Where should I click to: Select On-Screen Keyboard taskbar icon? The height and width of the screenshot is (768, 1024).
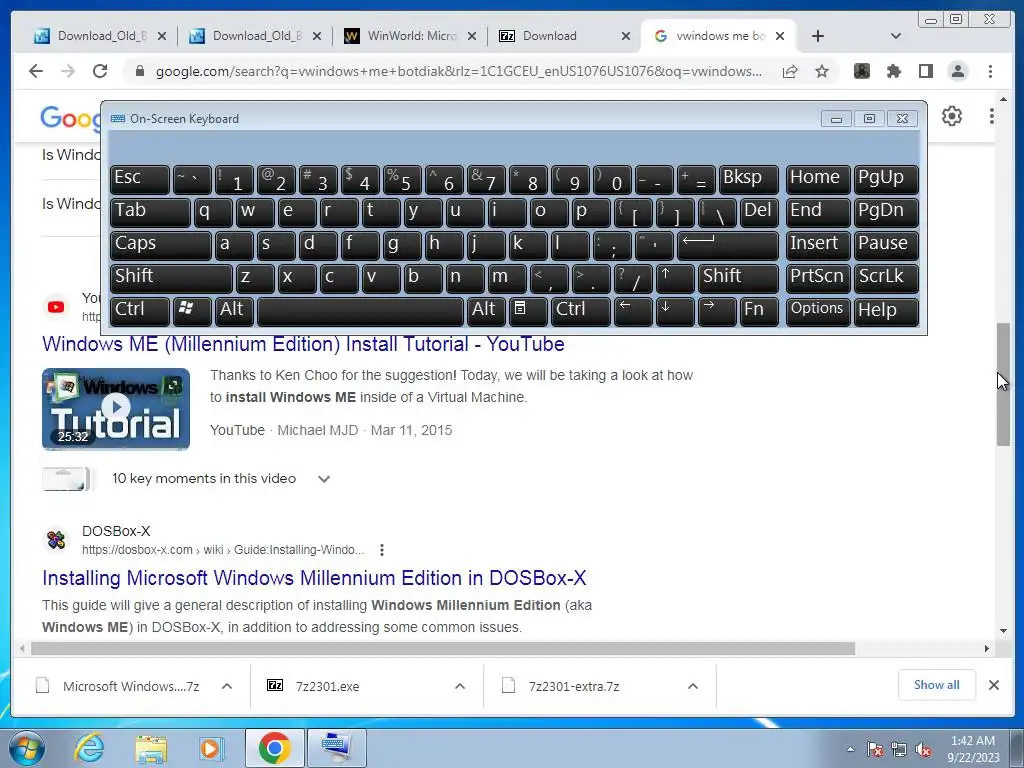pos(337,748)
